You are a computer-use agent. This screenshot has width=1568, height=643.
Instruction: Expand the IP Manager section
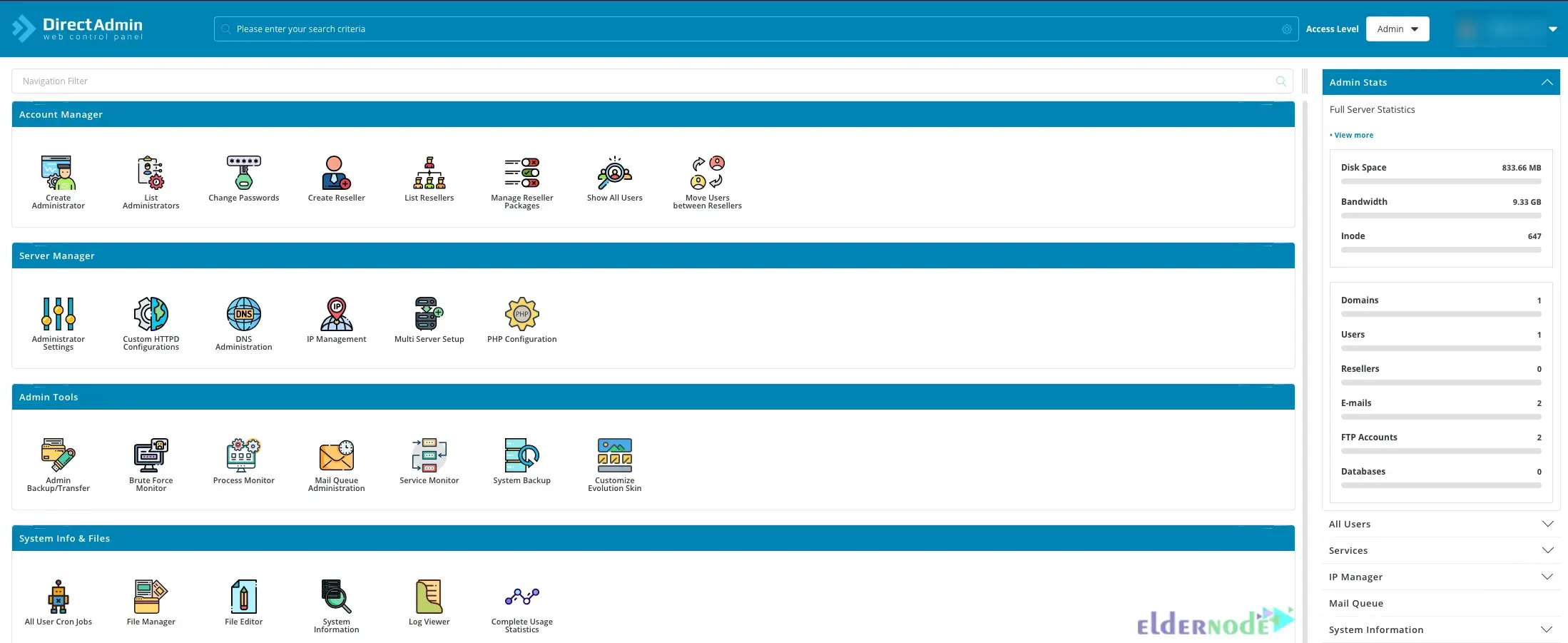[1440, 577]
